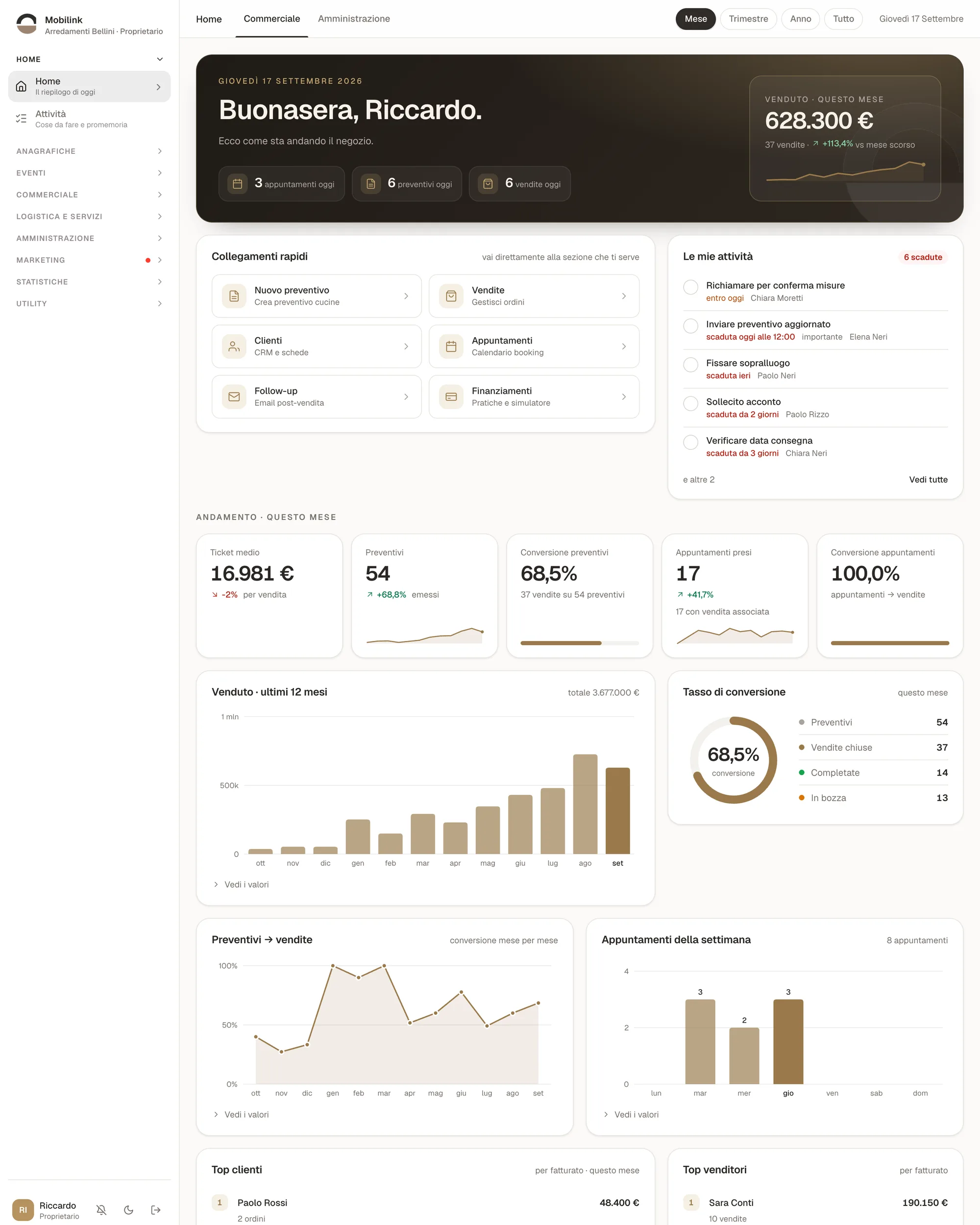980x1225 pixels.
Task: Expand the Statistiche sidebar section
Action: [89, 282]
